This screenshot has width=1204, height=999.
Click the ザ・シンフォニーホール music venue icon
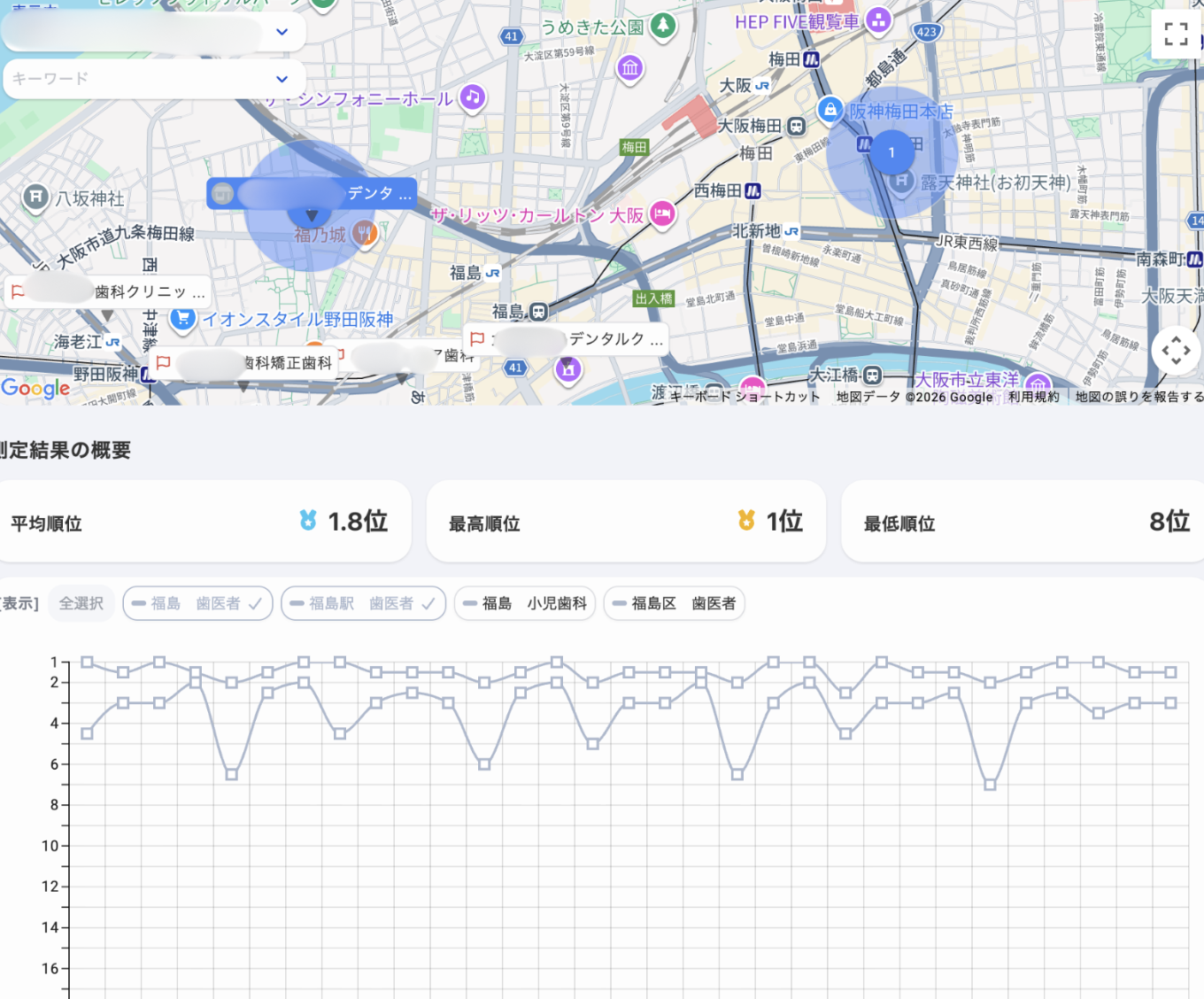point(473,97)
